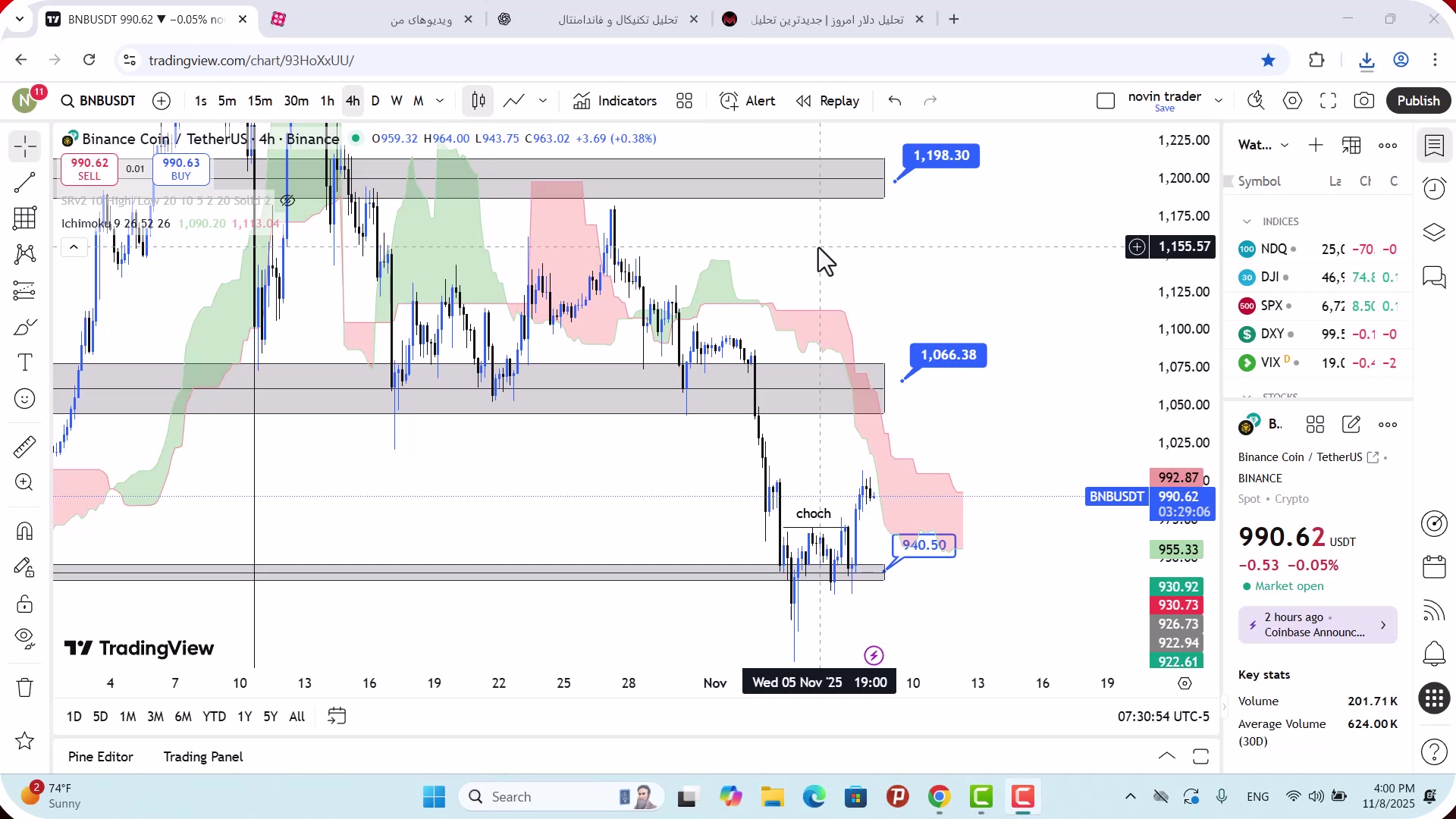
Task: Open watchlist advanced view icon
Action: 1351,146
